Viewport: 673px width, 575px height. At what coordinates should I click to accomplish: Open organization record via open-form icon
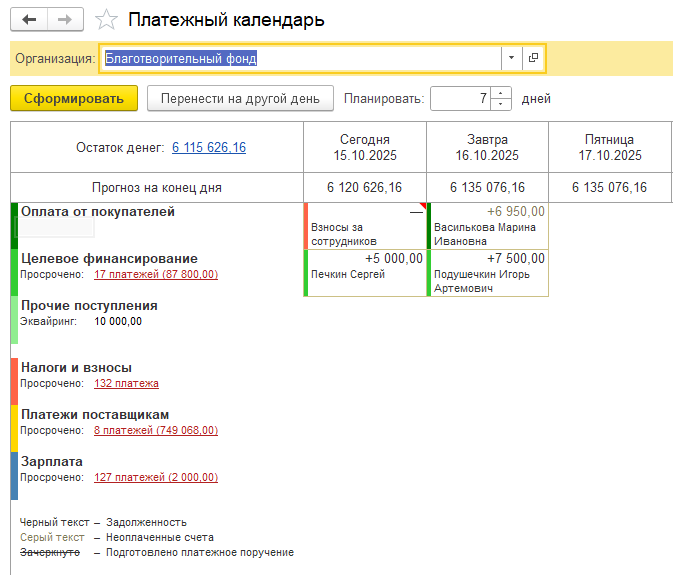click(534, 58)
